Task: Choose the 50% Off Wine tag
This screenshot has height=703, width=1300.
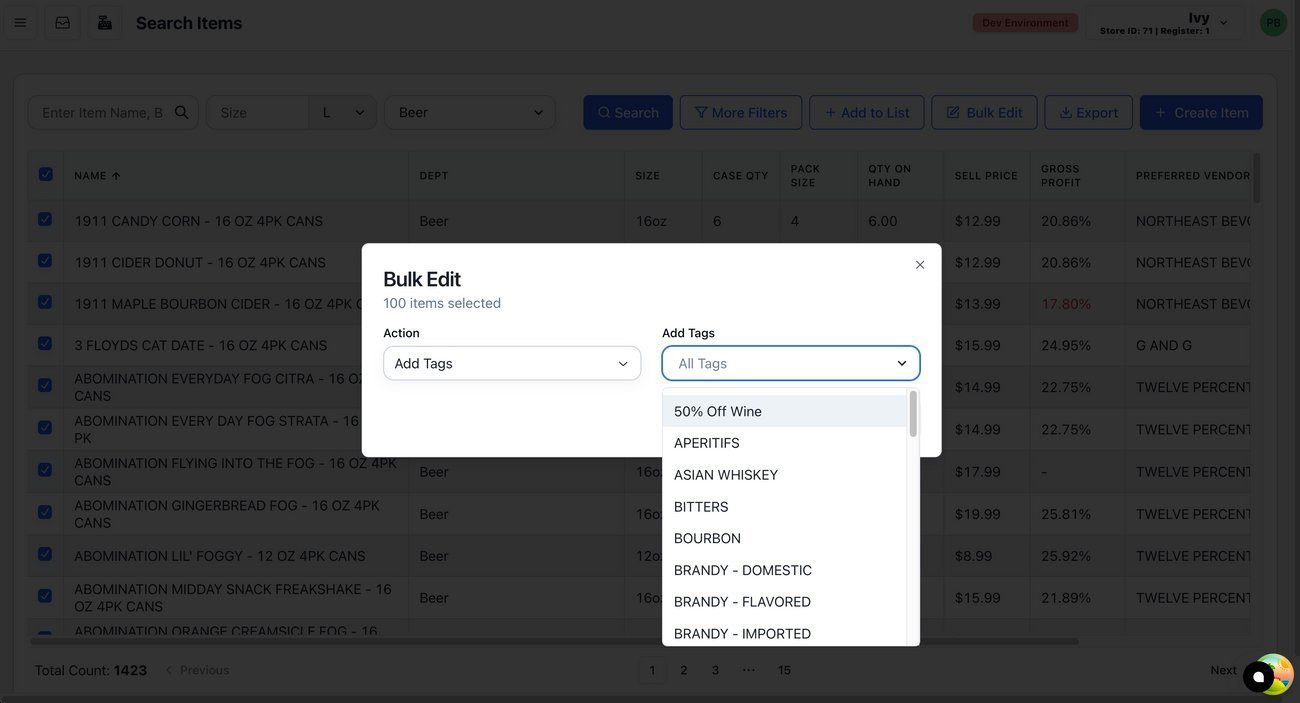Action: pos(717,411)
